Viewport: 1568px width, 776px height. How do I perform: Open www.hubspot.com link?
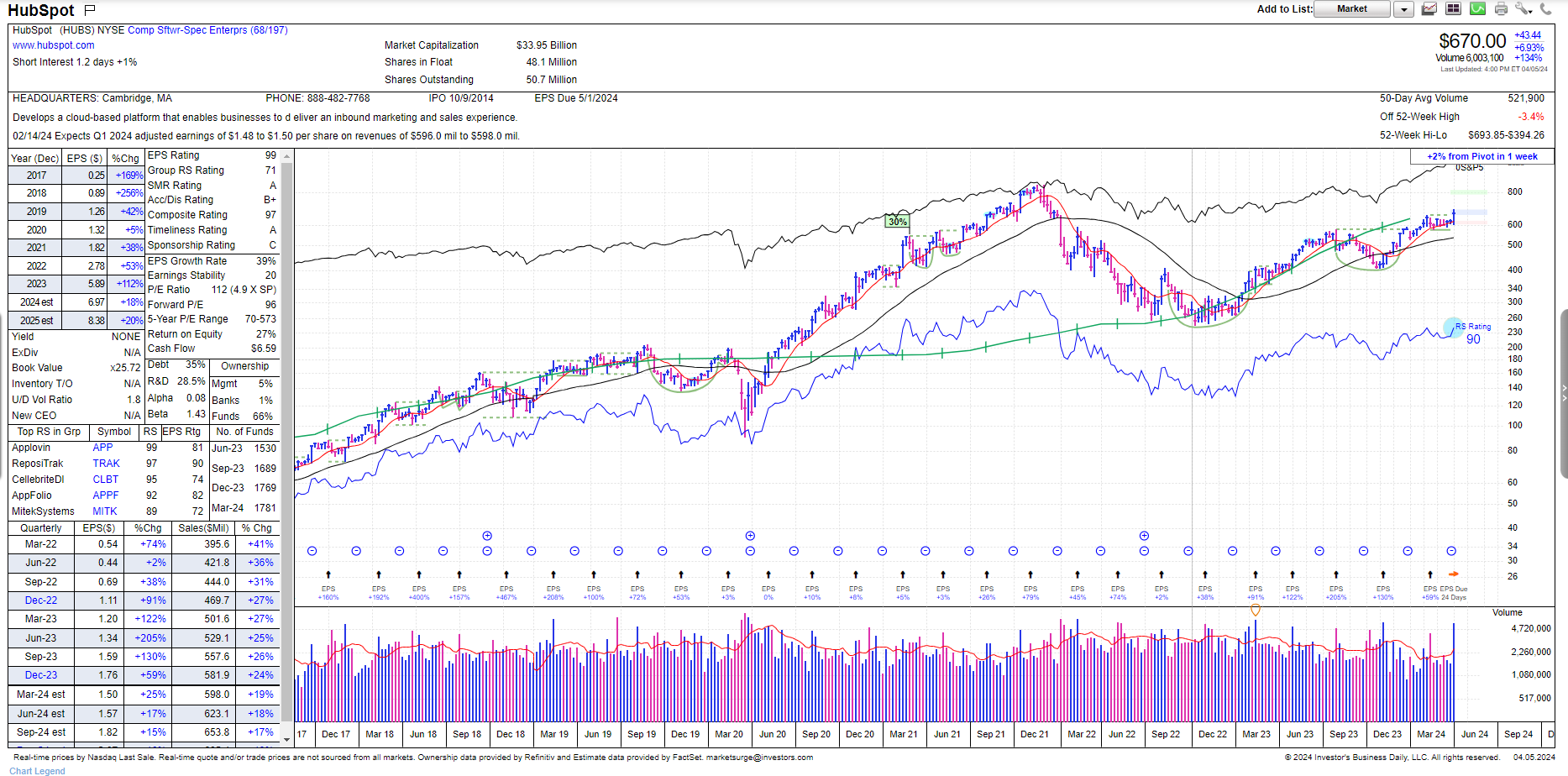(x=53, y=45)
